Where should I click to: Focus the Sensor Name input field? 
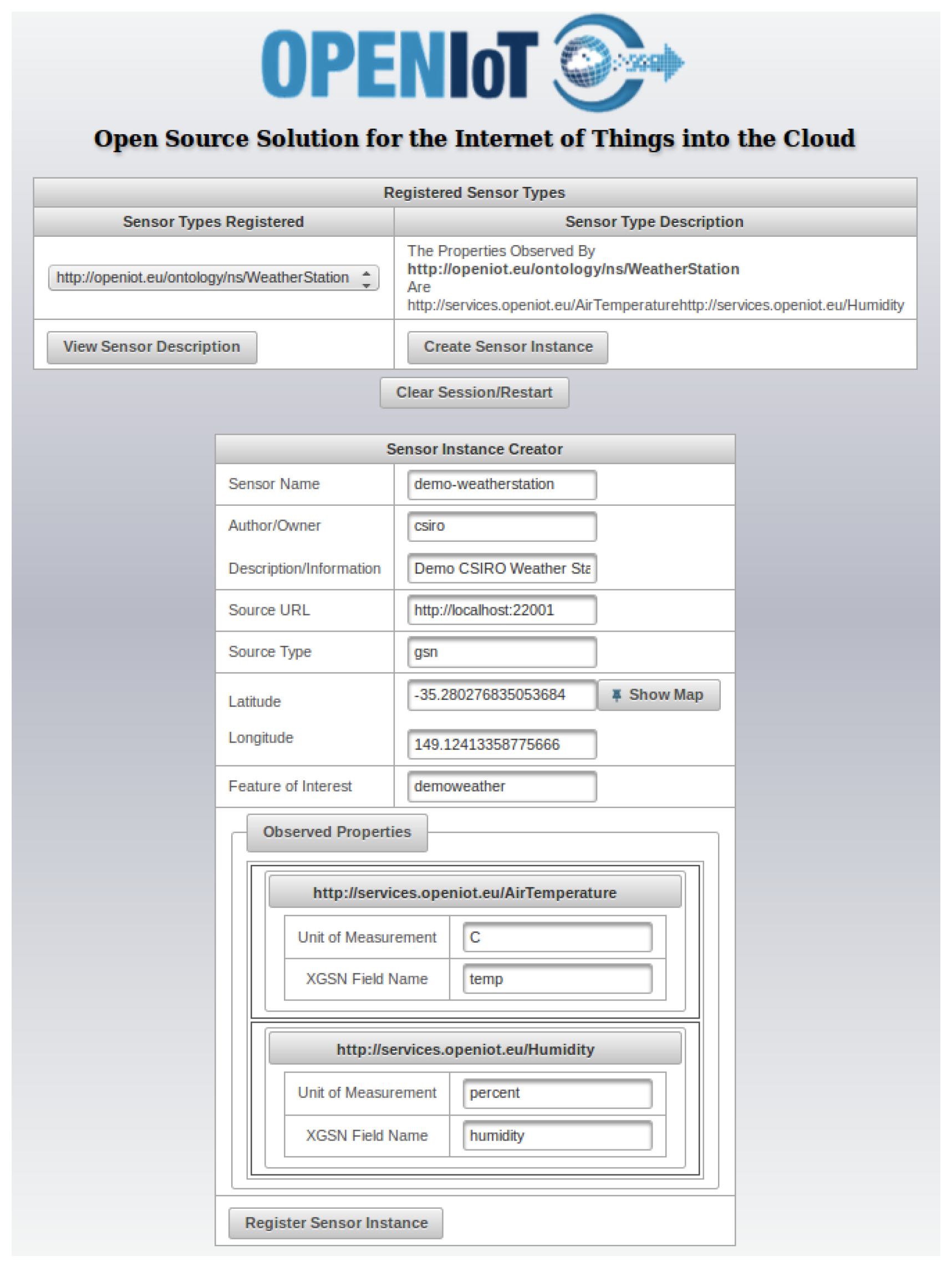[502, 484]
